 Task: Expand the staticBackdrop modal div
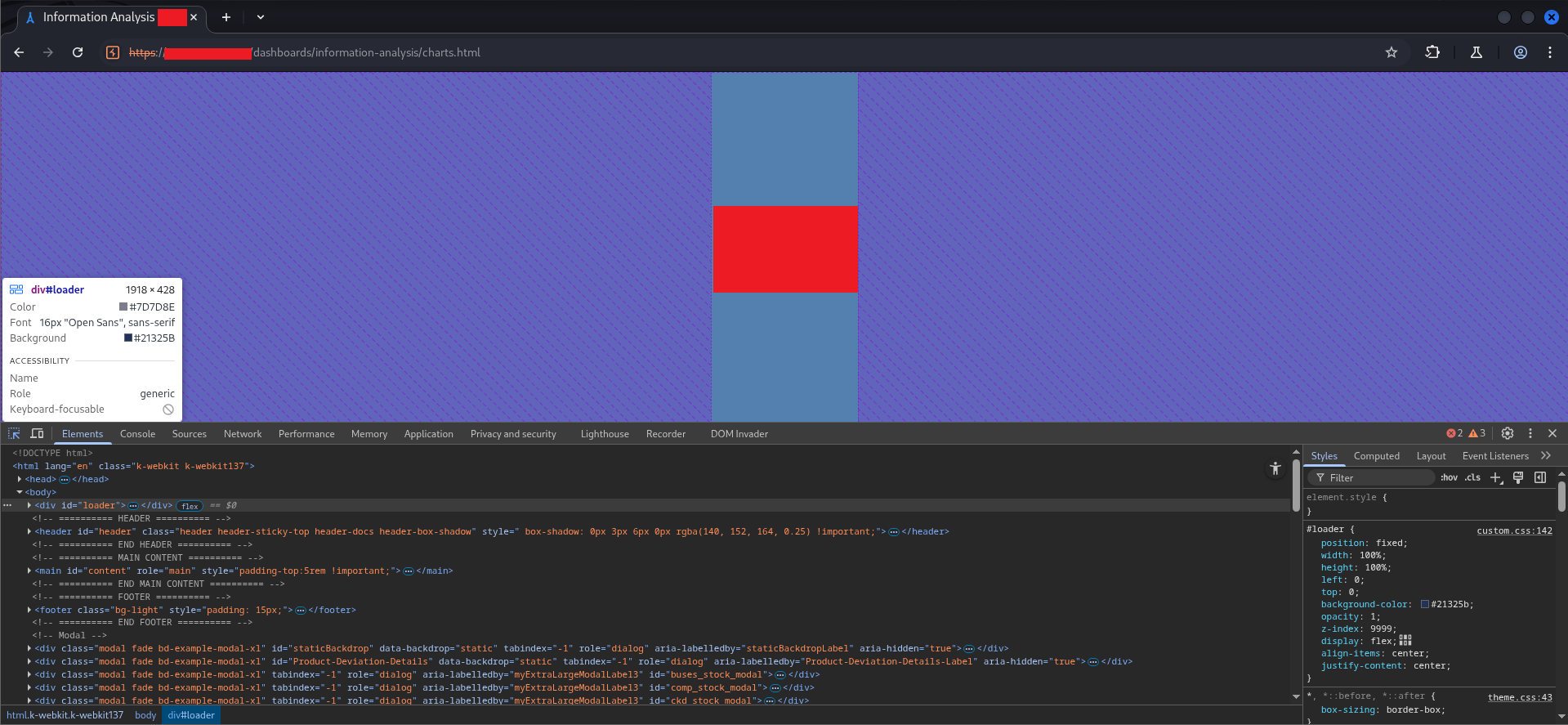coord(29,648)
